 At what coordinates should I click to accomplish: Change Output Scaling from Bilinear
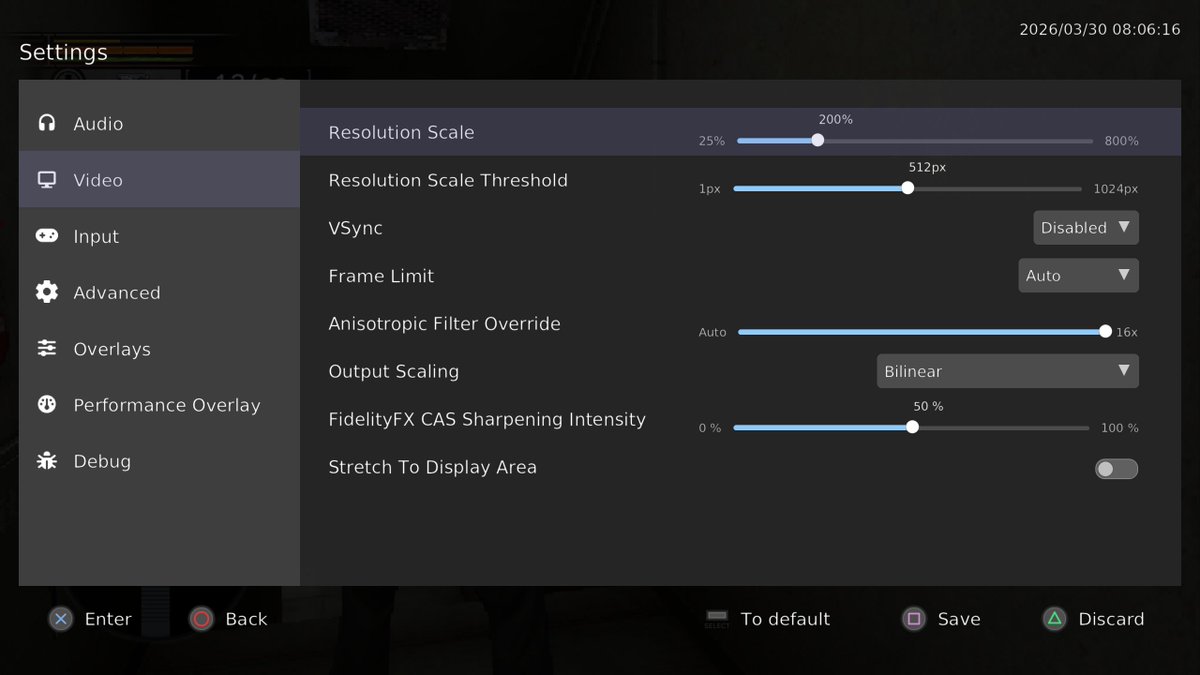1007,371
